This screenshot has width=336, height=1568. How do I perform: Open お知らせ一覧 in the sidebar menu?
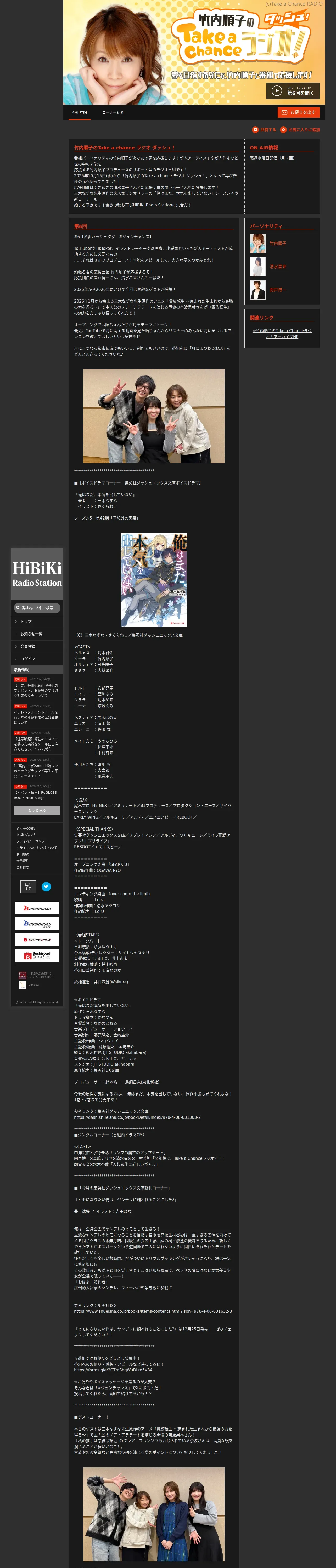point(37,634)
